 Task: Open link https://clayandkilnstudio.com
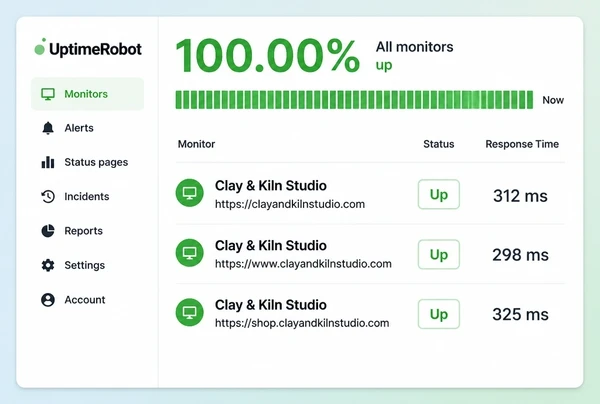290,204
